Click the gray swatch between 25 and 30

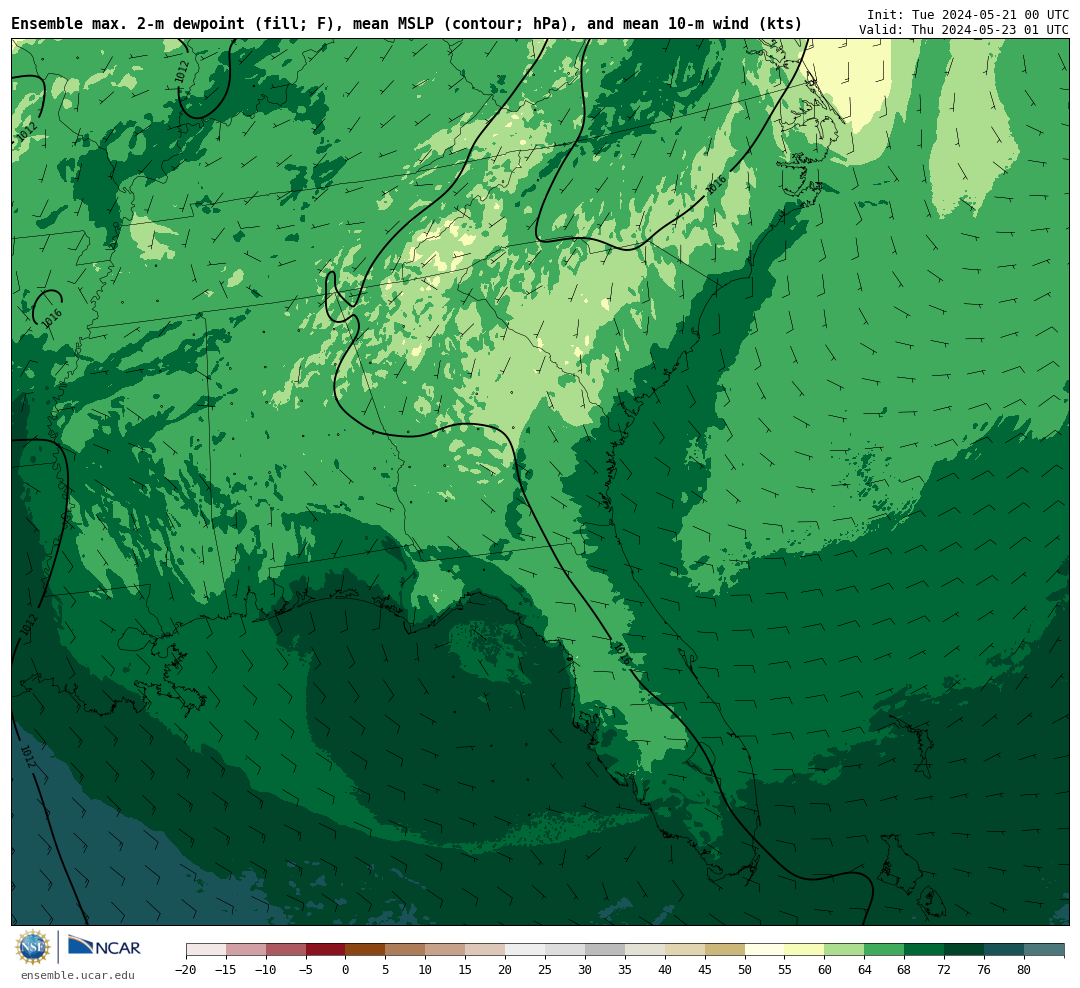pyautogui.click(x=565, y=950)
